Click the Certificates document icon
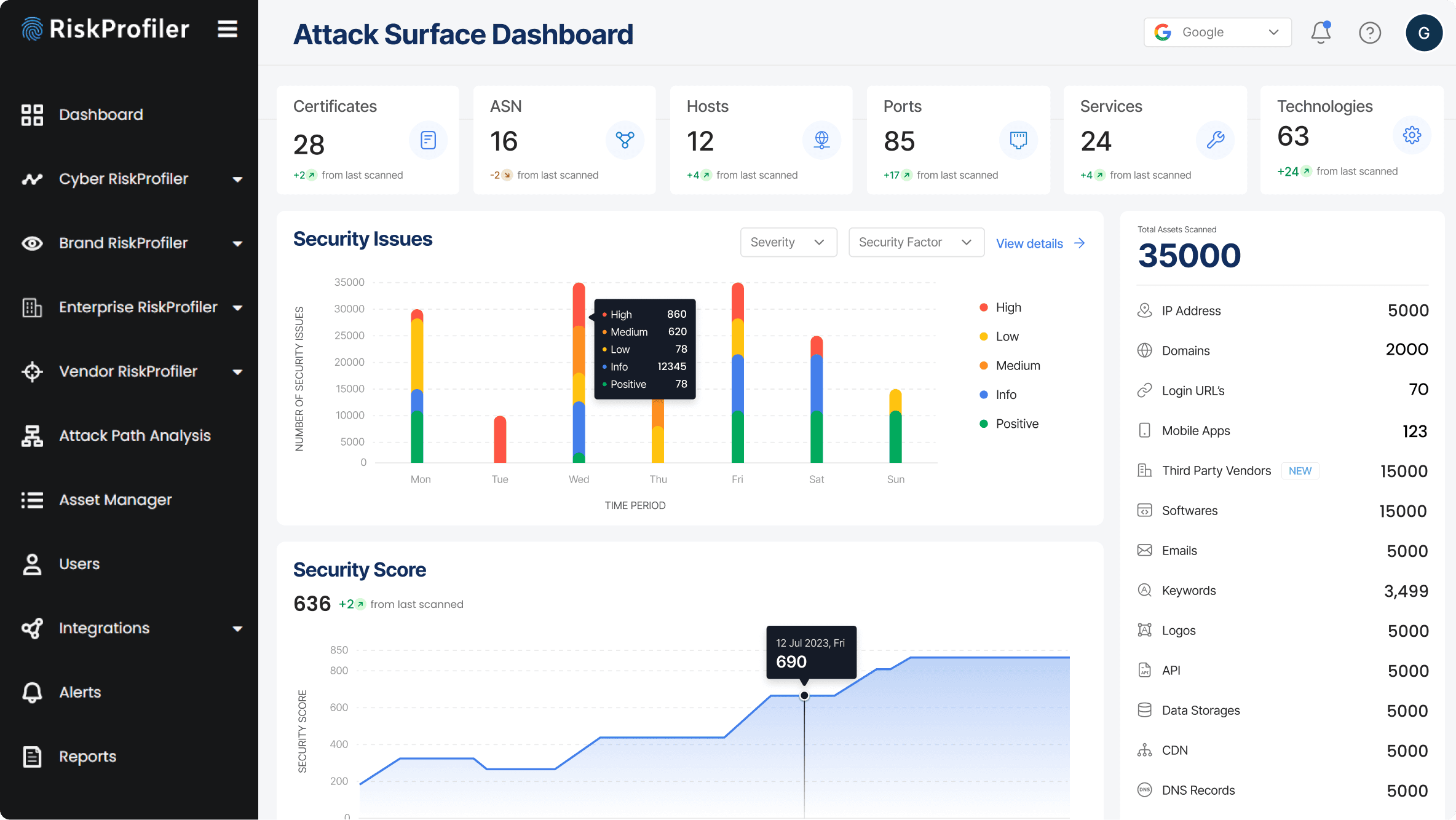1456x820 pixels. pyautogui.click(x=428, y=140)
